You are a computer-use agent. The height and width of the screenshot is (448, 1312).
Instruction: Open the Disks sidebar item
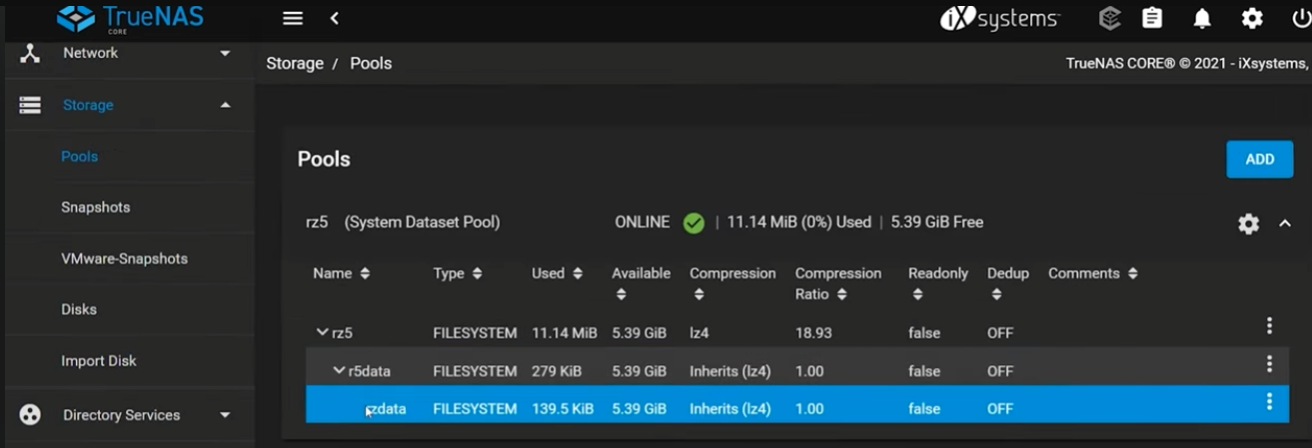click(x=79, y=309)
